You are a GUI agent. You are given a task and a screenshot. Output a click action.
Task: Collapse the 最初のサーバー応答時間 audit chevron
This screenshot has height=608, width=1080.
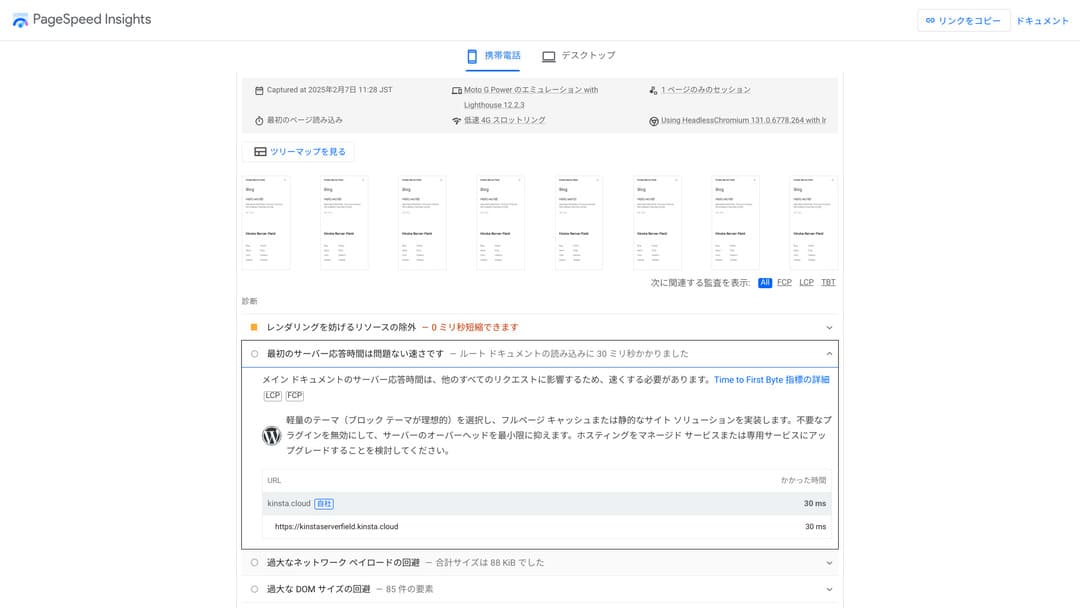tap(829, 353)
